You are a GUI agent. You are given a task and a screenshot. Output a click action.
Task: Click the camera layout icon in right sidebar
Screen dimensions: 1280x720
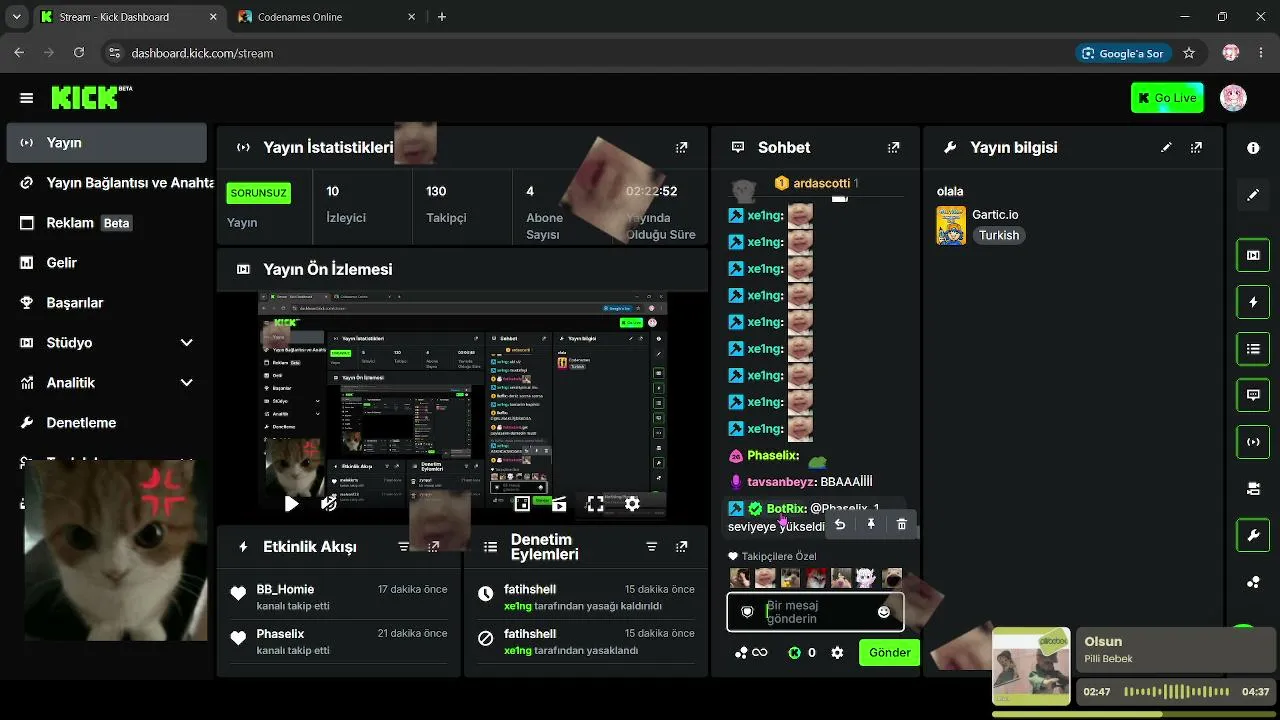[1253, 488]
